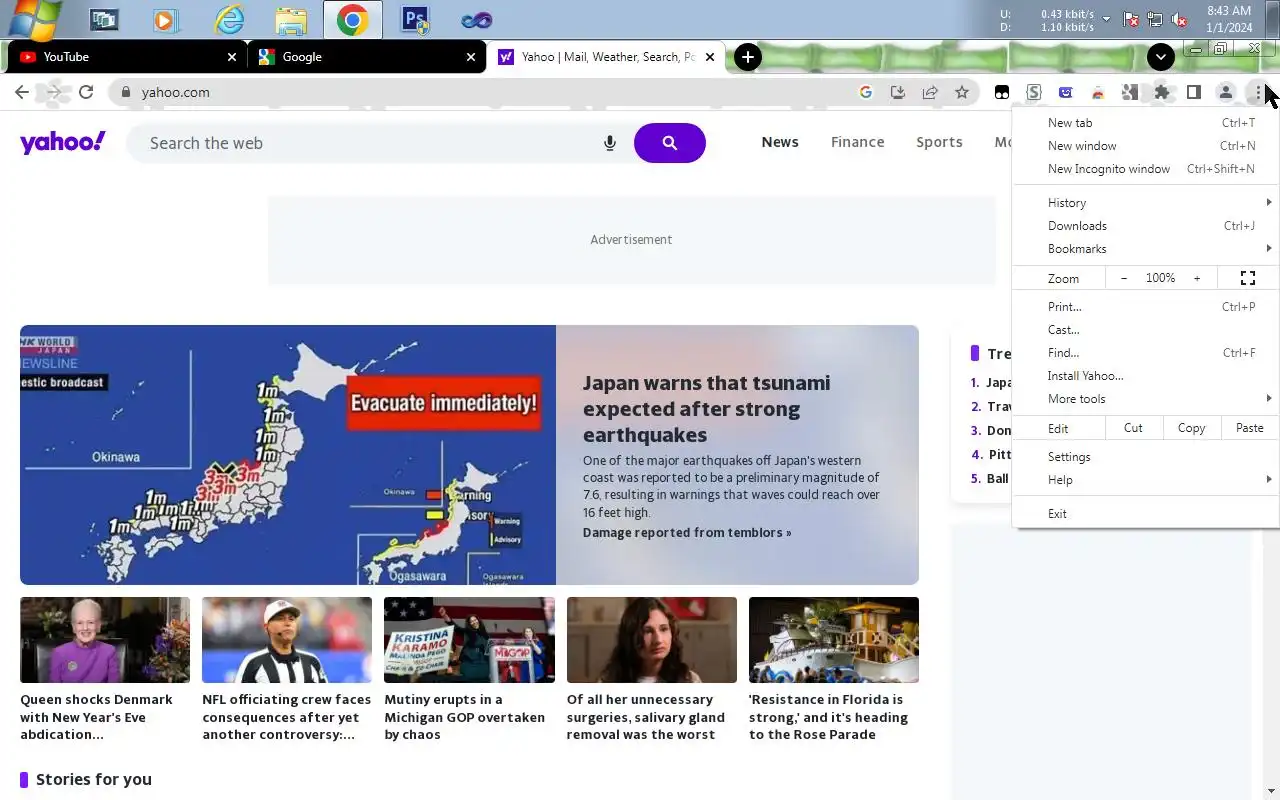Open a new tab with plus button

[748, 57]
